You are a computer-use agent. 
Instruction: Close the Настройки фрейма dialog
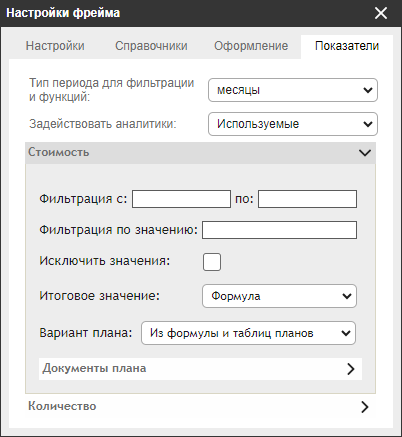[381, 13]
